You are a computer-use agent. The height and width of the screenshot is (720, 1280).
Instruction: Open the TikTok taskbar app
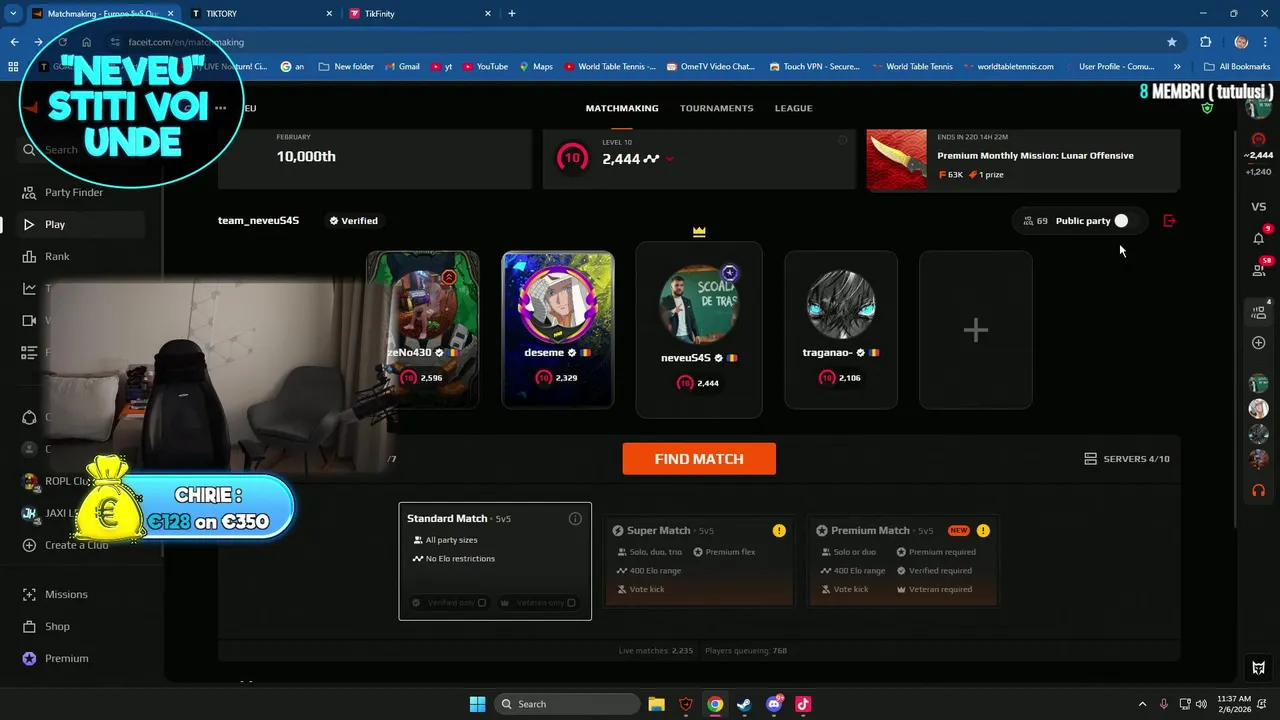803,704
